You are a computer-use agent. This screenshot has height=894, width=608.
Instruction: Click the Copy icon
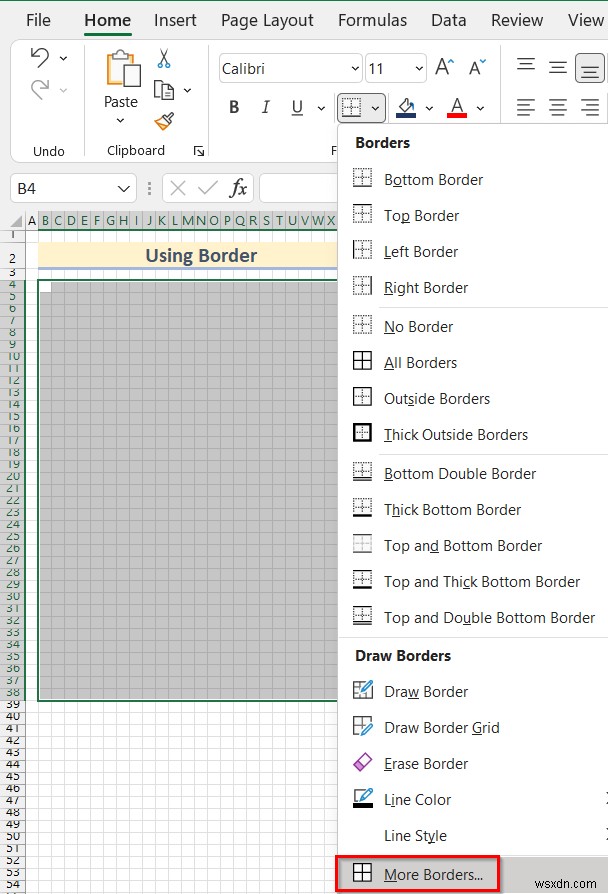pyautogui.click(x=164, y=90)
